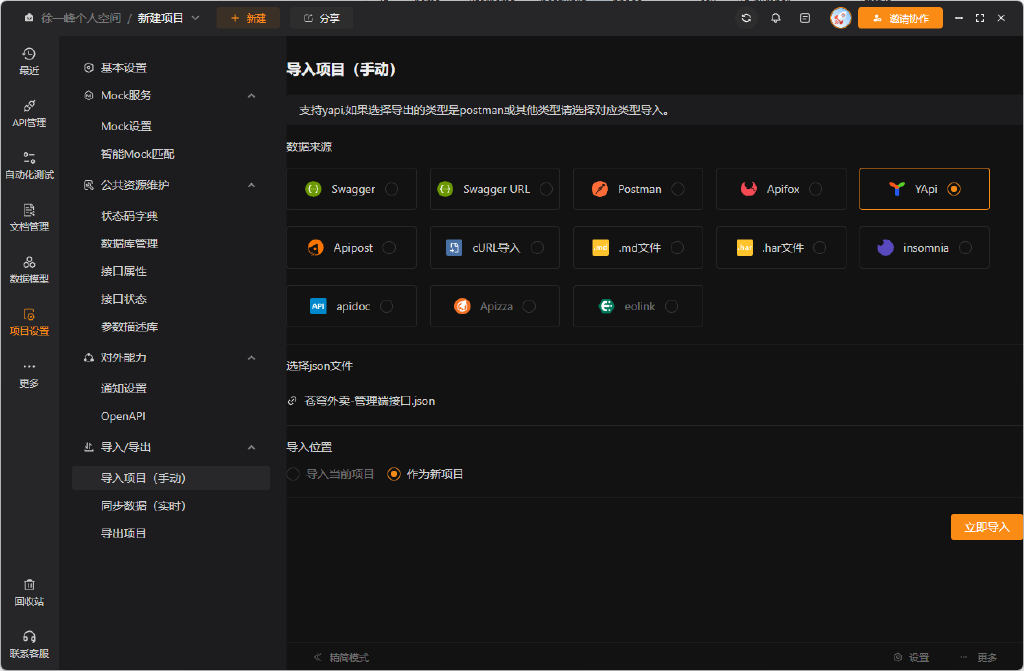This screenshot has width=1024, height=671.
Task: Choose Swagger URL import type
Action: tap(494, 188)
